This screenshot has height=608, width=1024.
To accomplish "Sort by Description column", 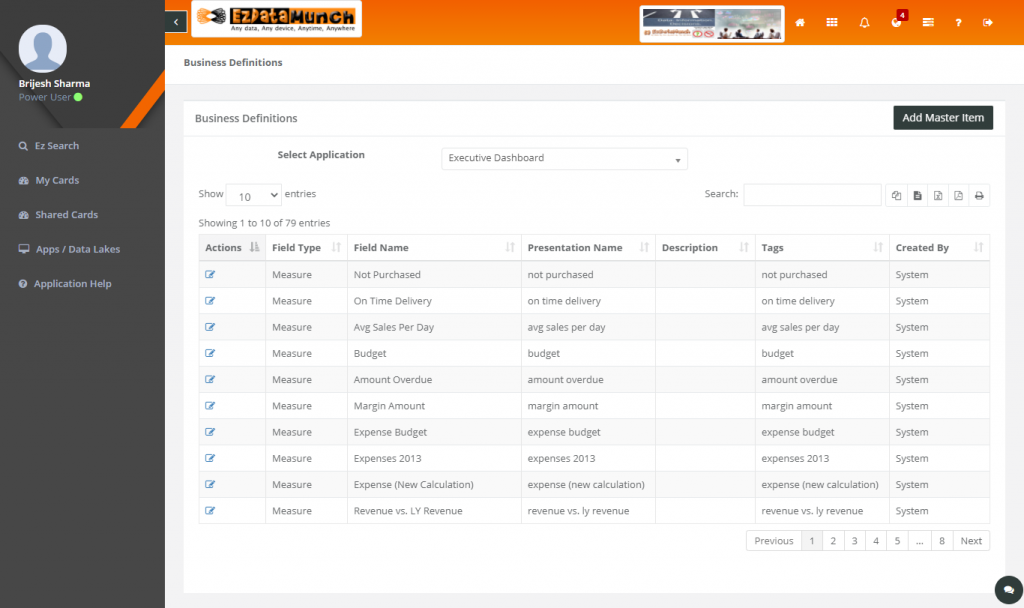I will point(705,248).
